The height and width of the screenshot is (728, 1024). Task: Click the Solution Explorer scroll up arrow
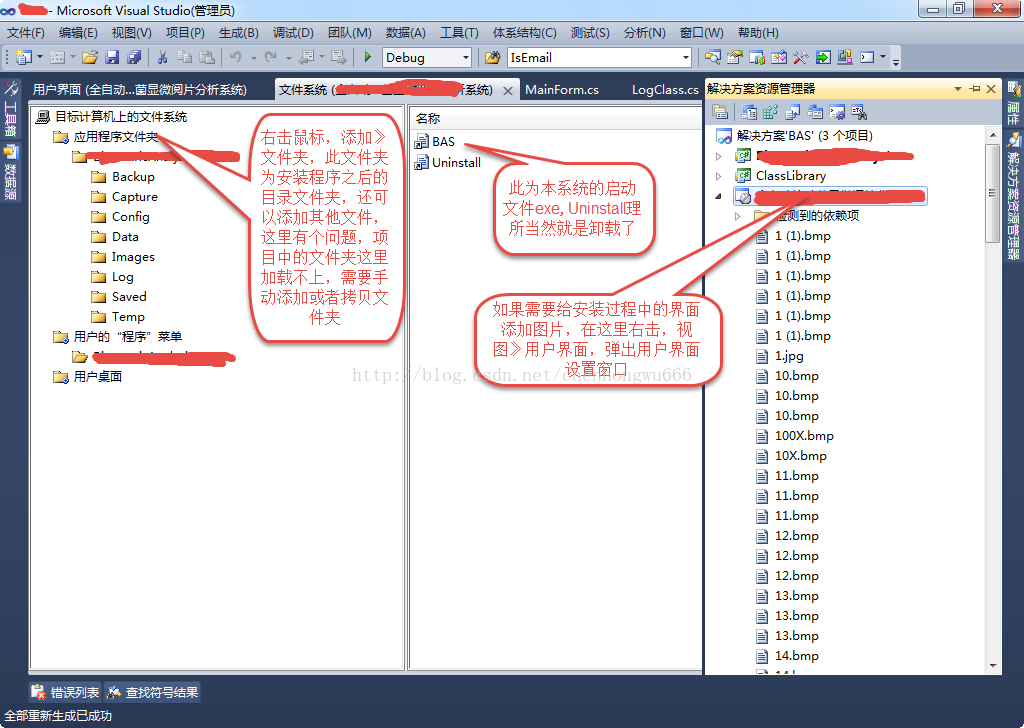993,135
